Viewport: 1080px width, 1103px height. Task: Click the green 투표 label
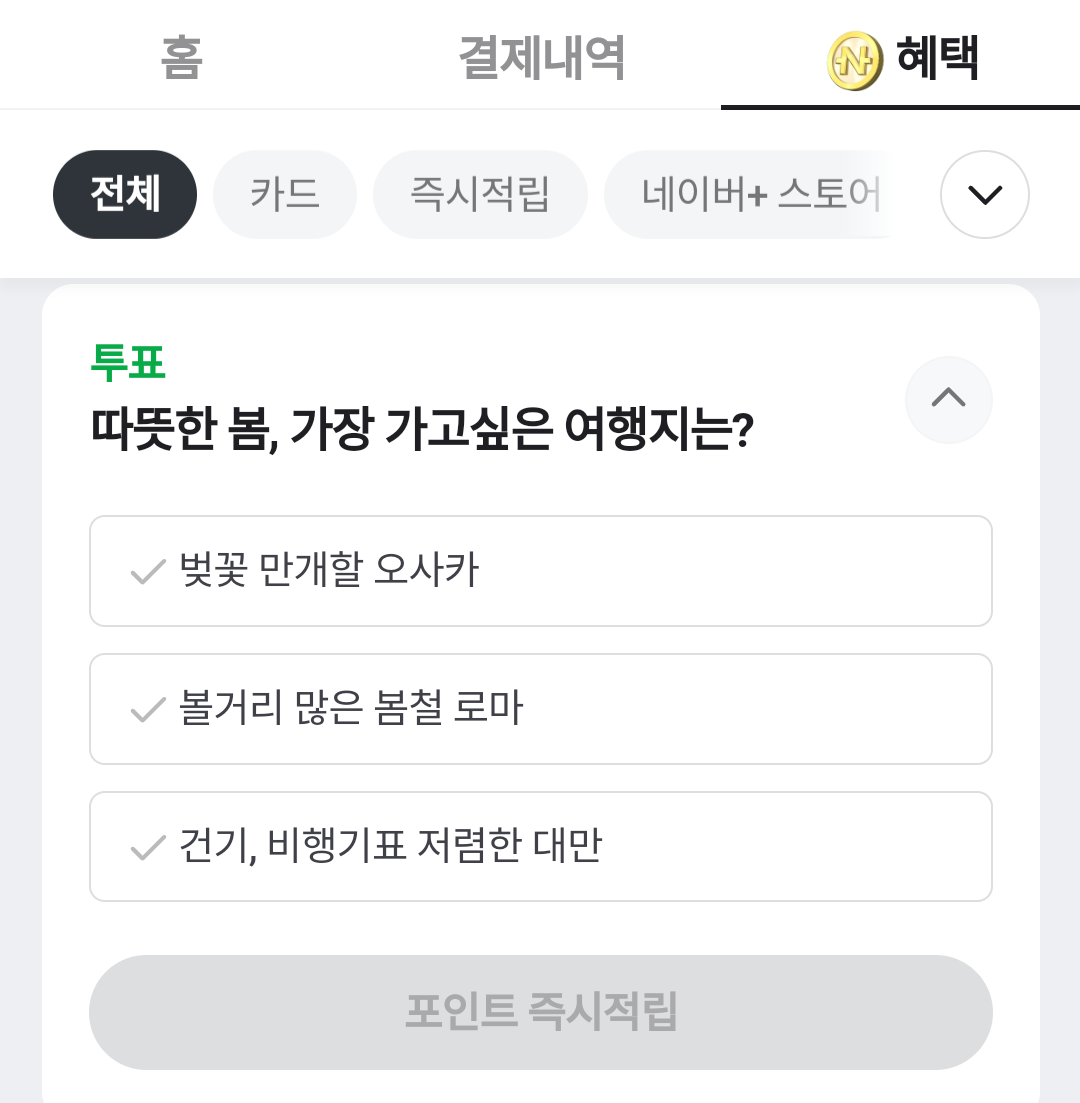(x=128, y=362)
